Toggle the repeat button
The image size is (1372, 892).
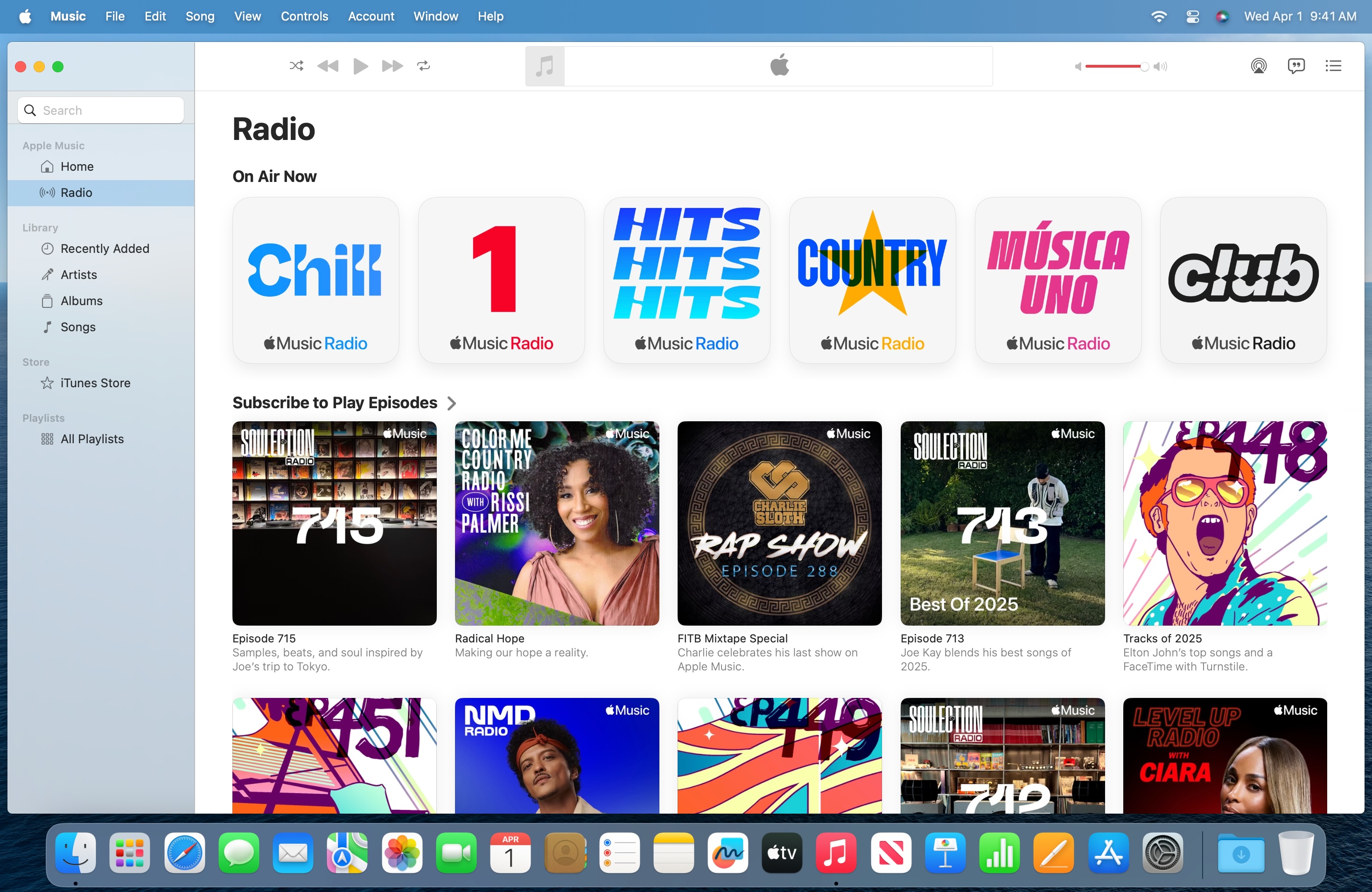tap(424, 66)
